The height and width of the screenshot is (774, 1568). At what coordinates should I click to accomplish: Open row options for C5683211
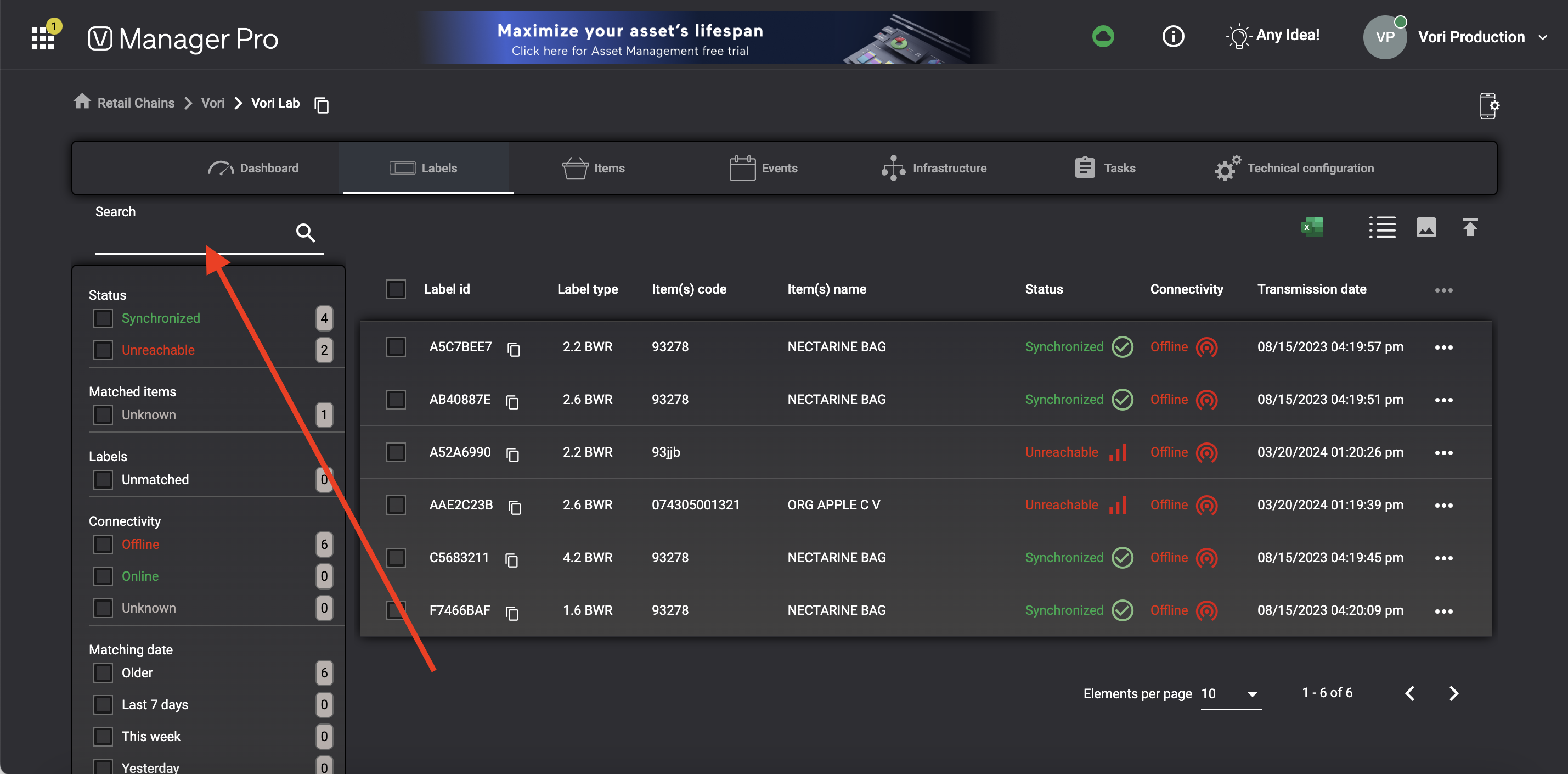(x=1443, y=558)
